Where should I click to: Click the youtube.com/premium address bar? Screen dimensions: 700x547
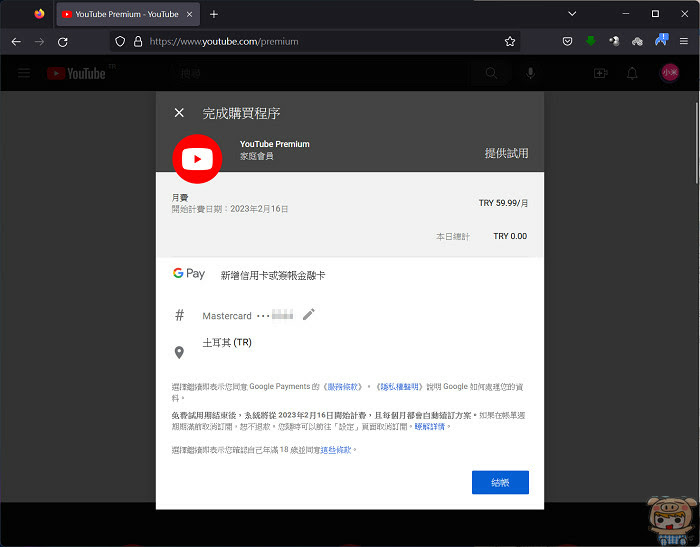315,42
